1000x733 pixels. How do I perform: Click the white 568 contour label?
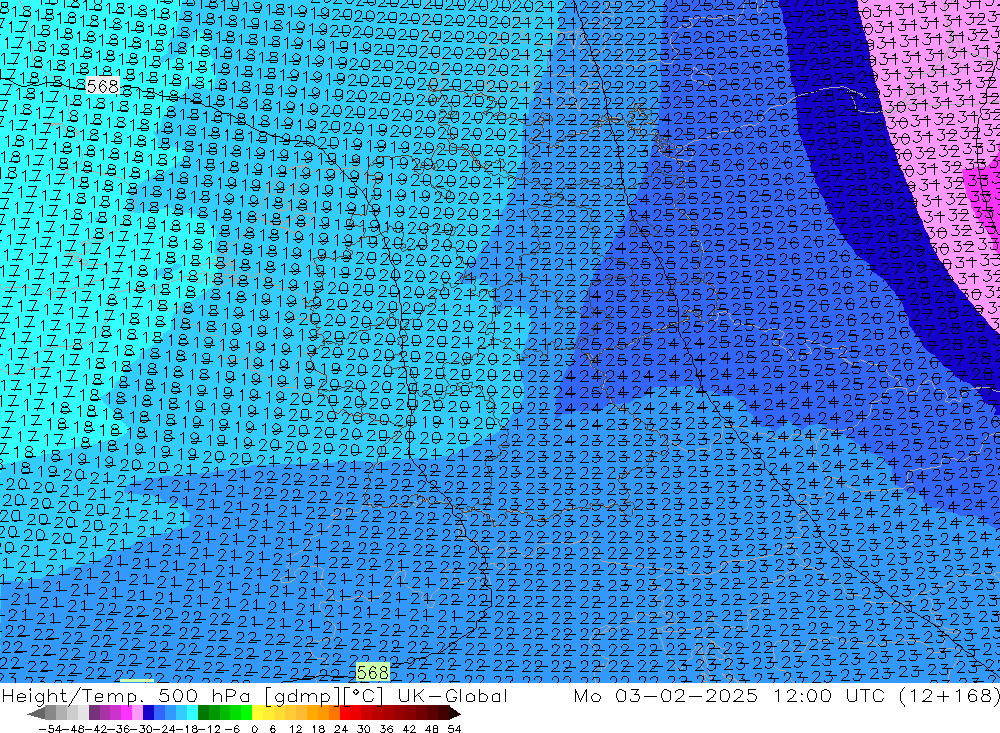pyautogui.click(x=102, y=86)
